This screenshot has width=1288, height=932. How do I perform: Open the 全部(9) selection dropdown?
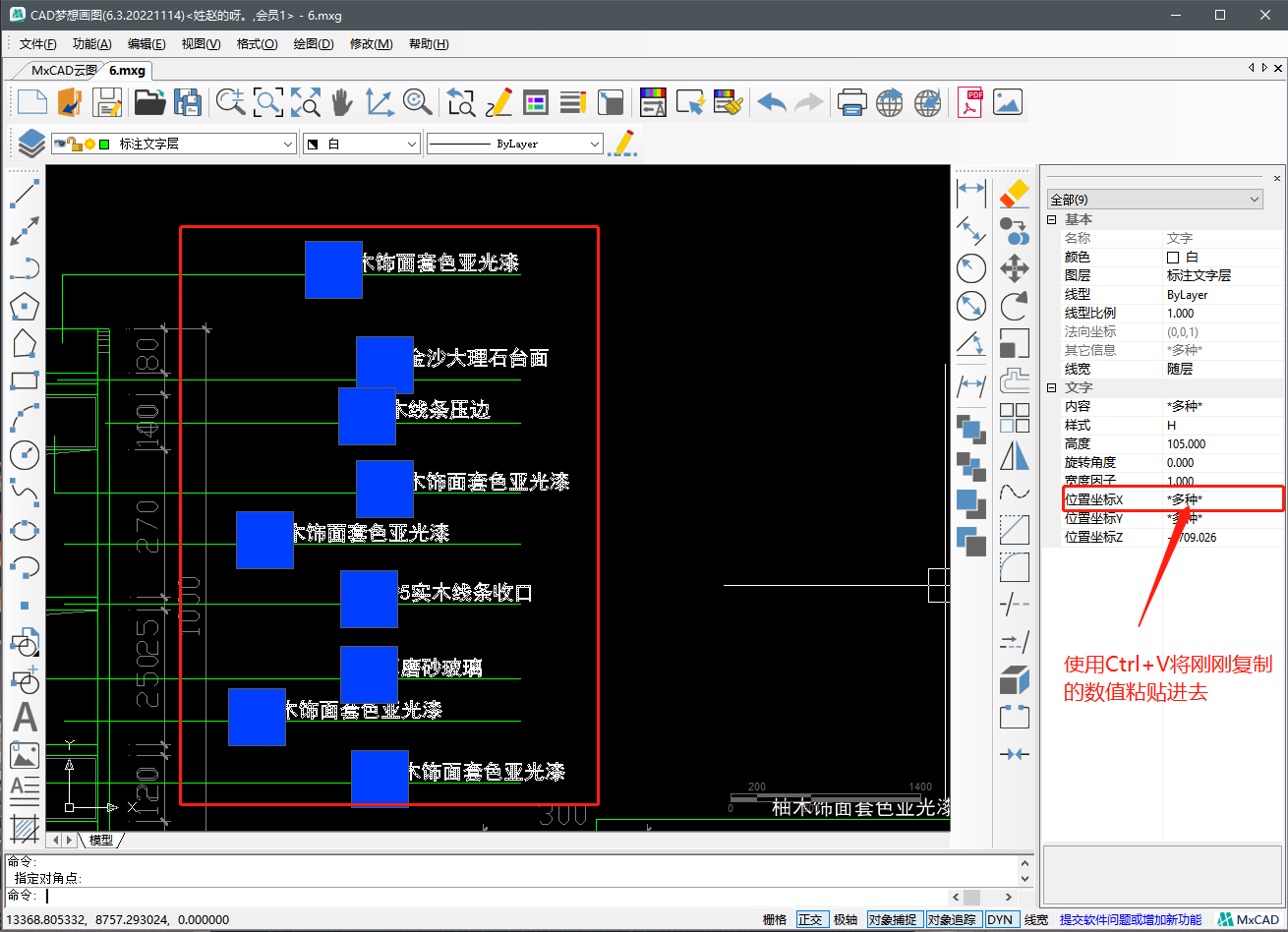coord(1154,200)
